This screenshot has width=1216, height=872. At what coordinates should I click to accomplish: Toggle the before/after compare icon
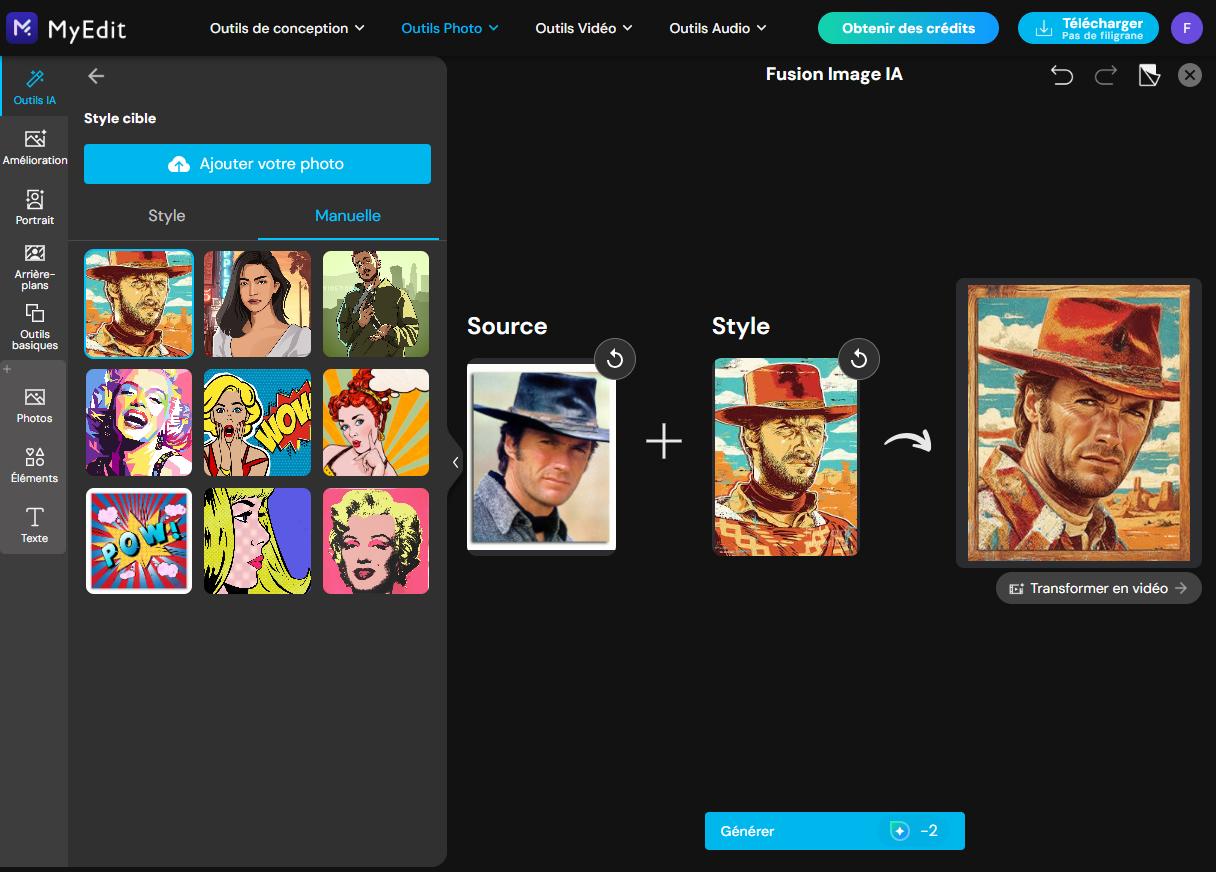click(1149, 75)
